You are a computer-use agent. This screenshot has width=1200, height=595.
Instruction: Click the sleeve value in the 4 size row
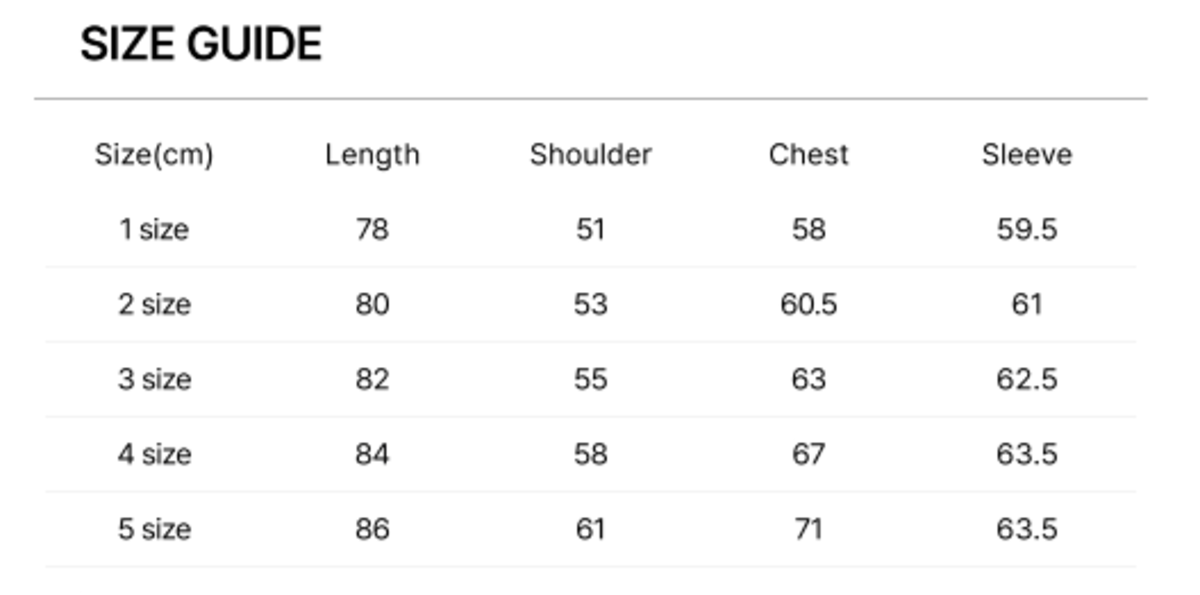[x=1026, y=454]
